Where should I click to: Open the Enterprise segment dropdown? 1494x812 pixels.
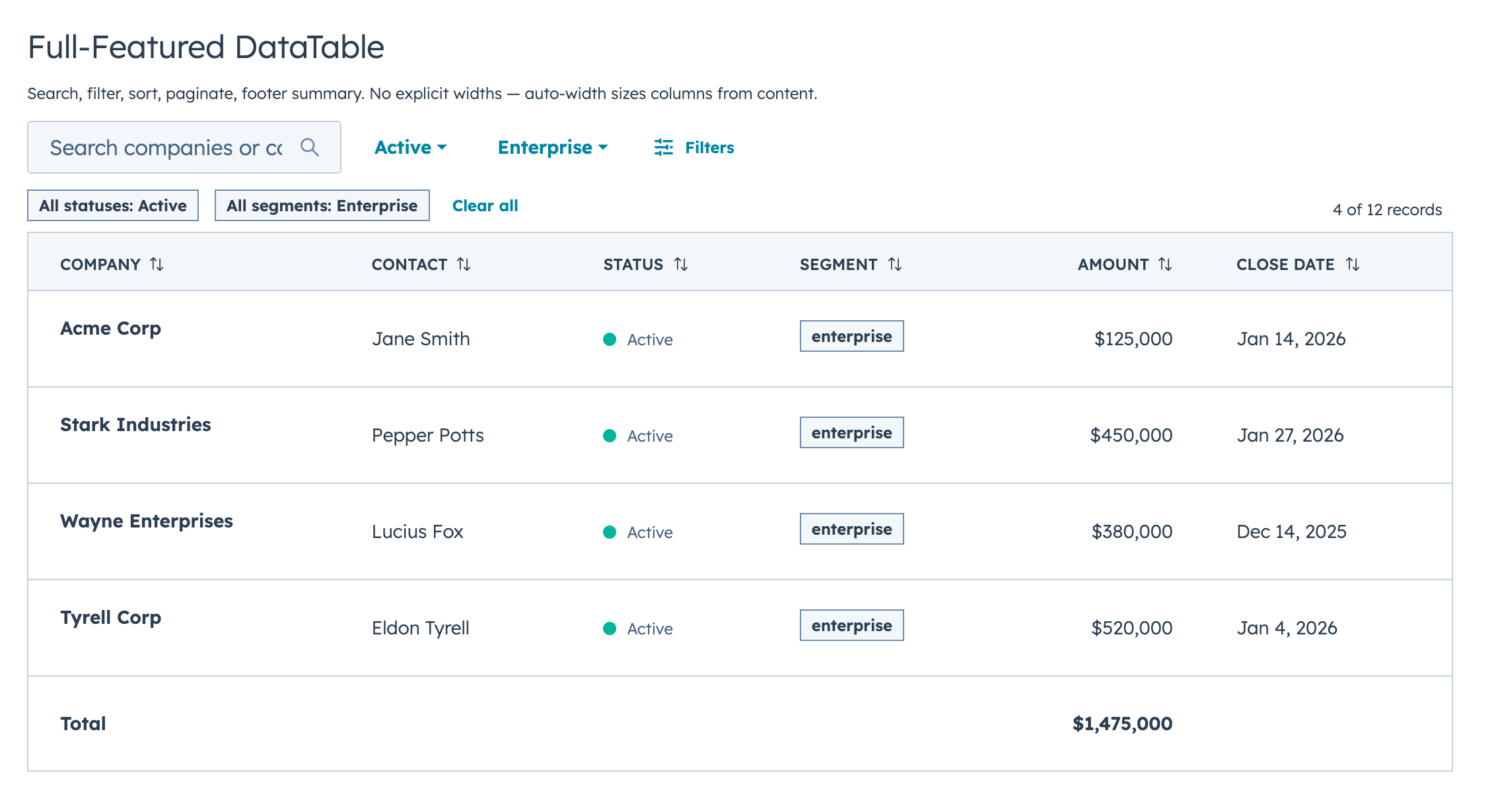(x=552, y=147)
